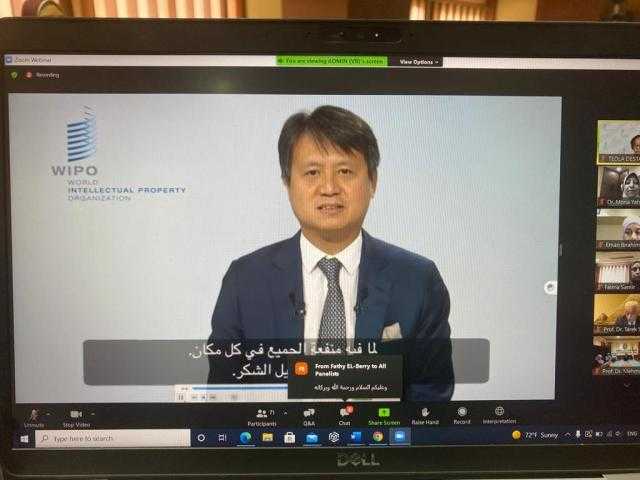
Task: Click the circular marker at shared screen edge
Action: click(x=551, y=287)
